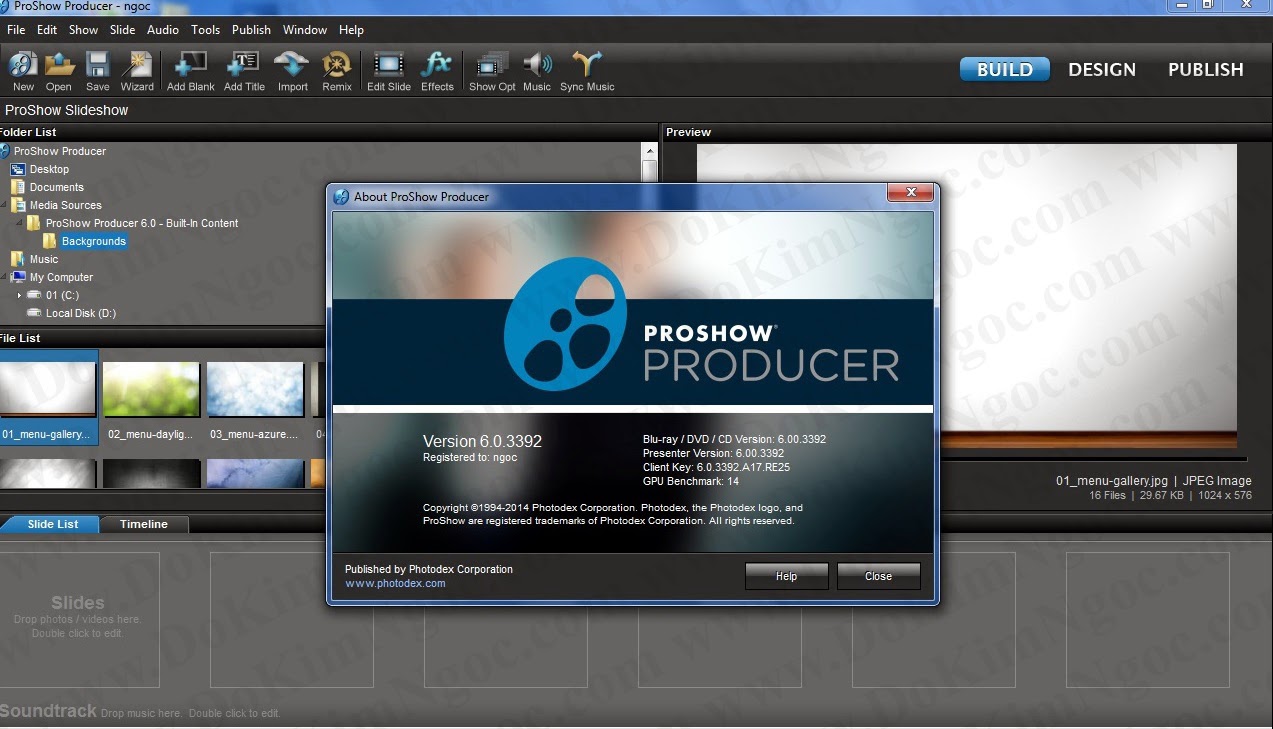Viewport: 1273px width, 729px height.
Task: Switch to the BUILD workspace
Action: 1005,69
